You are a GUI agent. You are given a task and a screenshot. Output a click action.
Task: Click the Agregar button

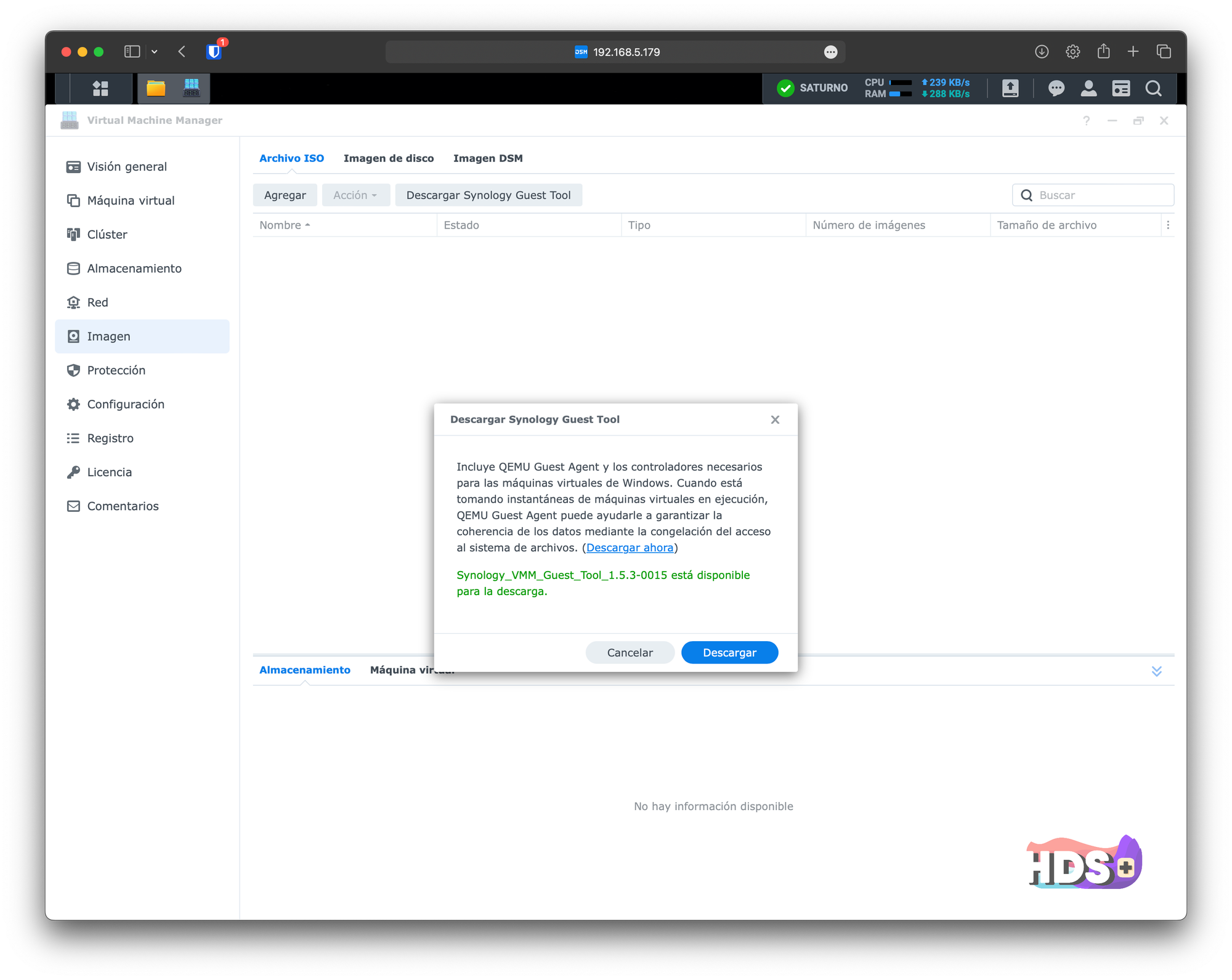[x=285, y=195]
